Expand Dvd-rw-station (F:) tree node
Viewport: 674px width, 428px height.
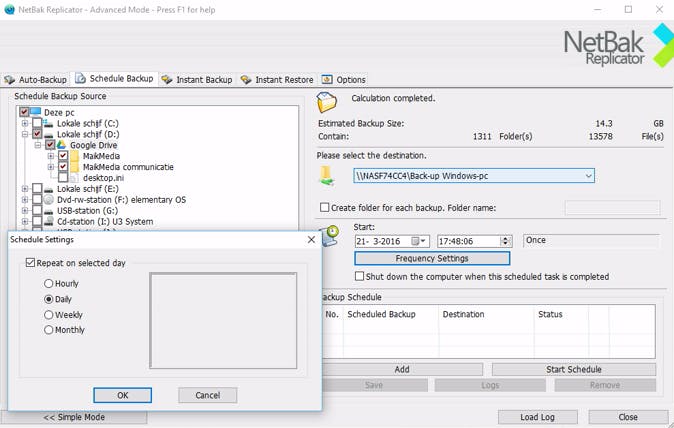tap(25, 199)
